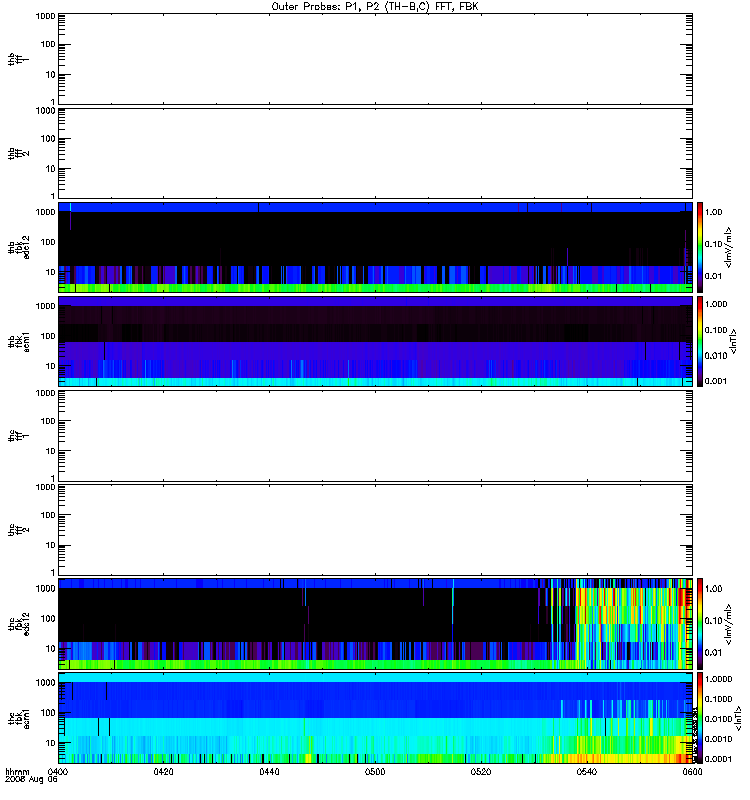Click the '2008 Aug 06' date label
Viewport: 750px width, 800px height.
point(31,780)
